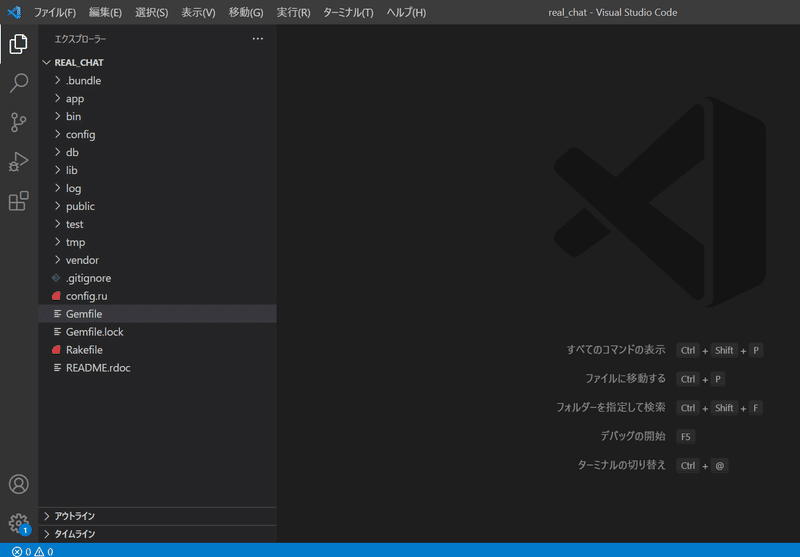Expand the .bundle folder
This screenshot has height=557, width=800.
[58, 81]
